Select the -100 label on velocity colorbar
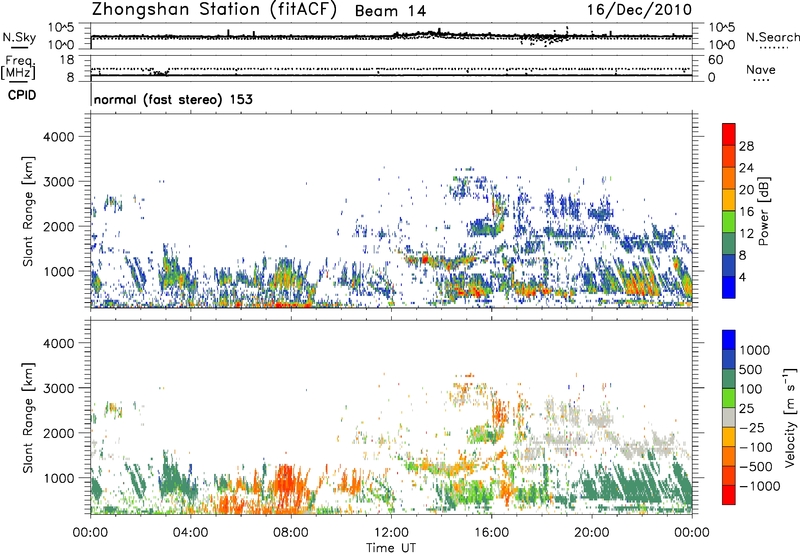 (756, 447)
